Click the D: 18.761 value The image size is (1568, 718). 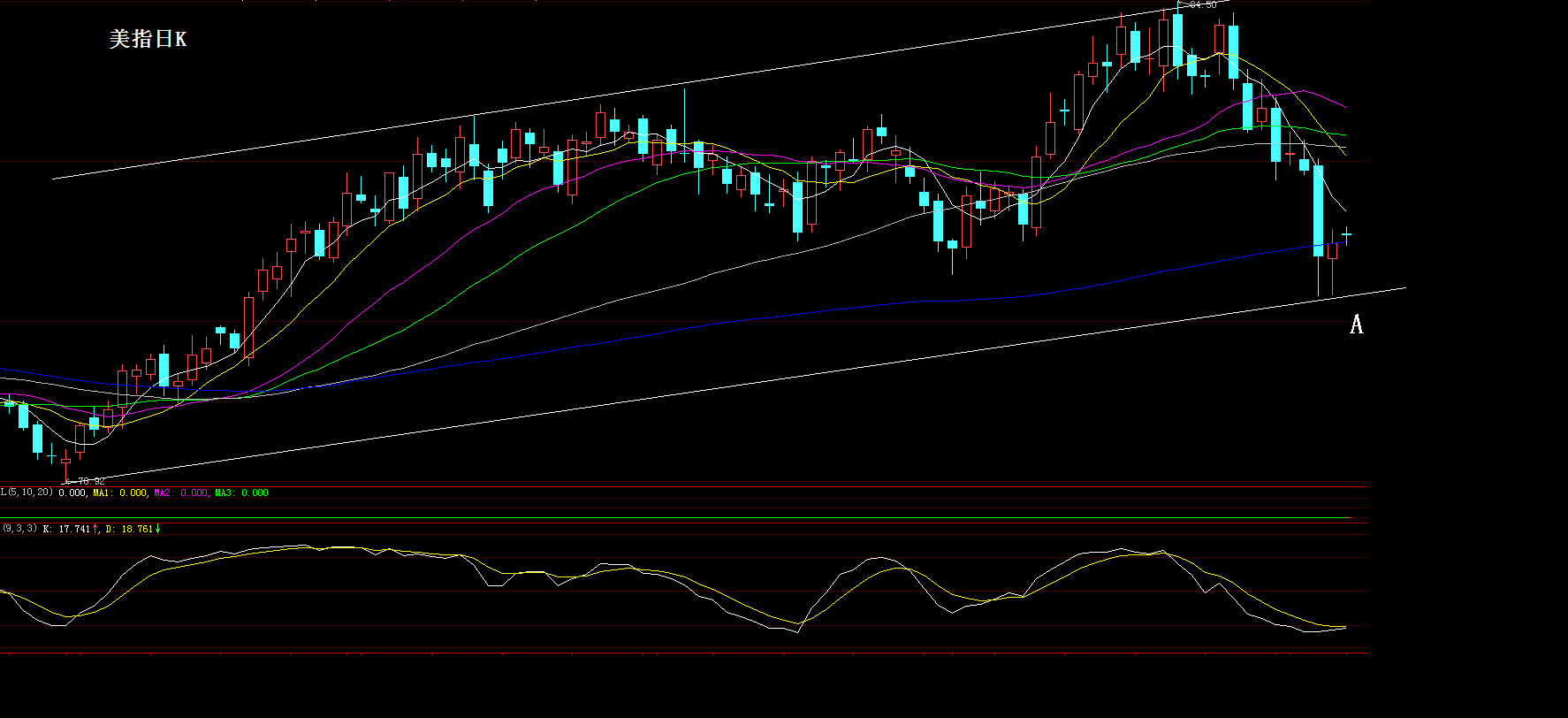(x=129, y=529)
